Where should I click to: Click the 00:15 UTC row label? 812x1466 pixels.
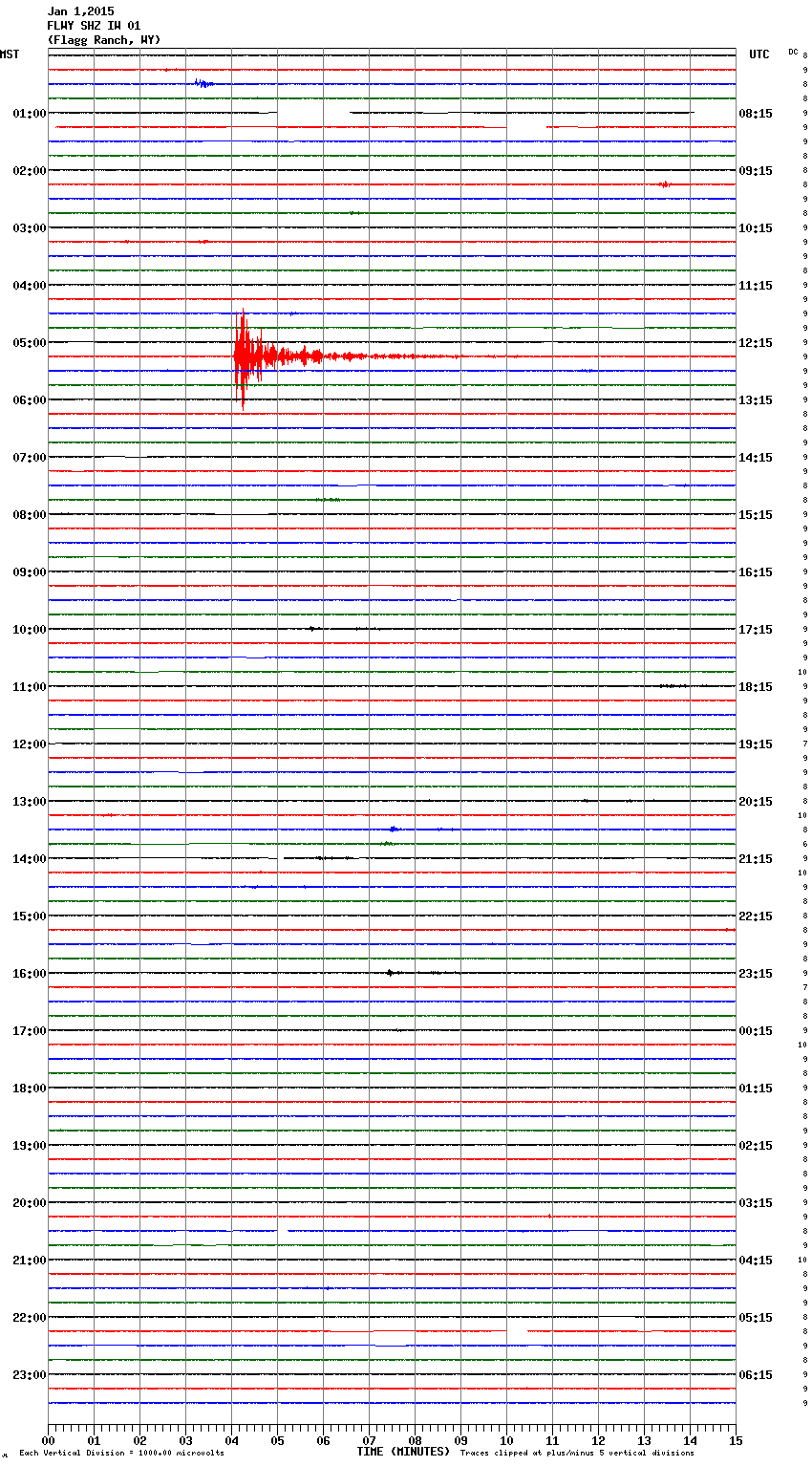coord(756,1031)
